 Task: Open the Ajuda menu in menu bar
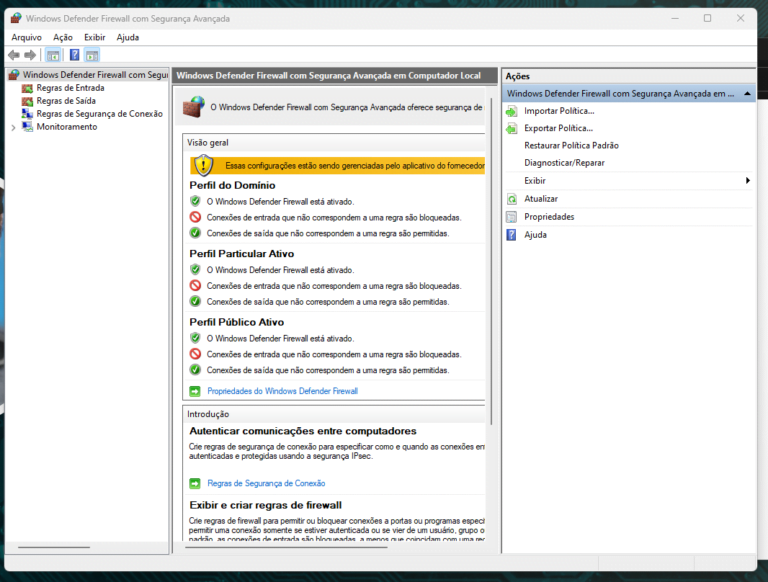pos(128,37)
